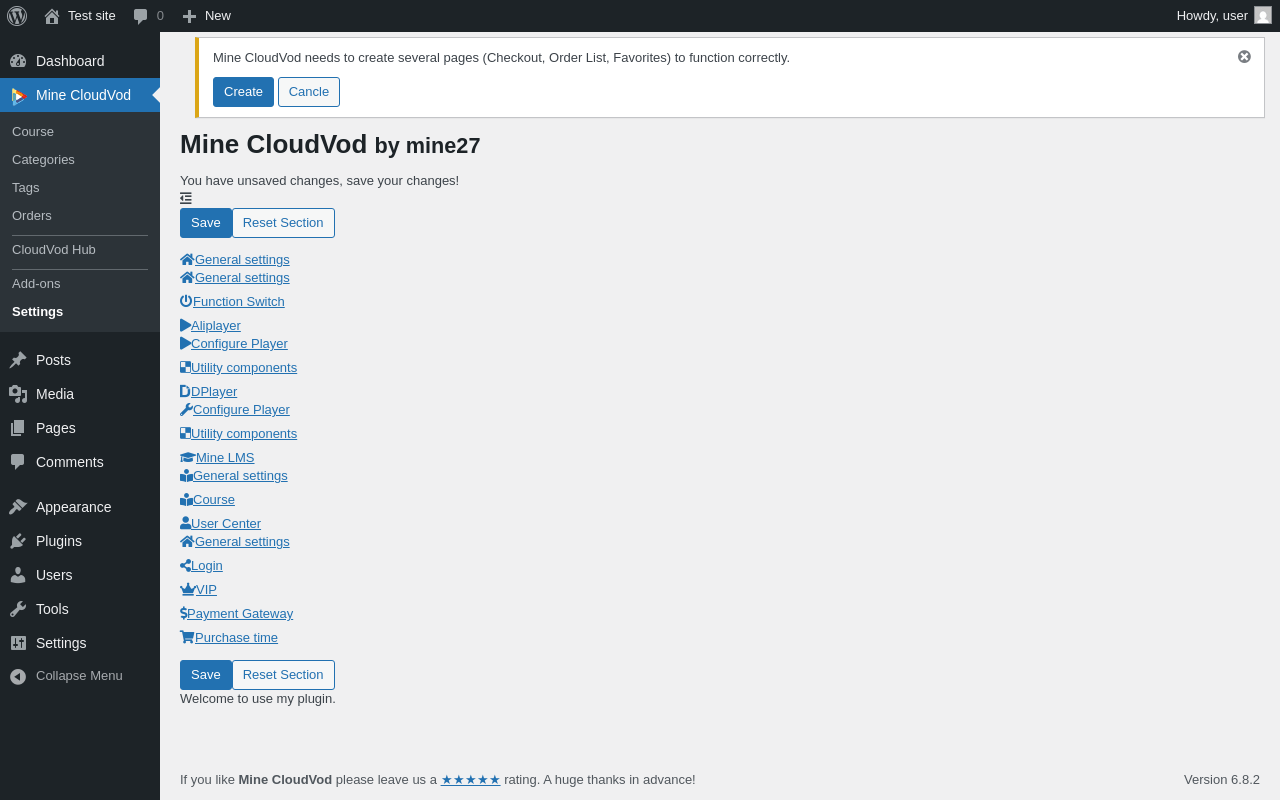Click the share icon beside Login
The image size is (1280, 800).
[x=185, y=565]
